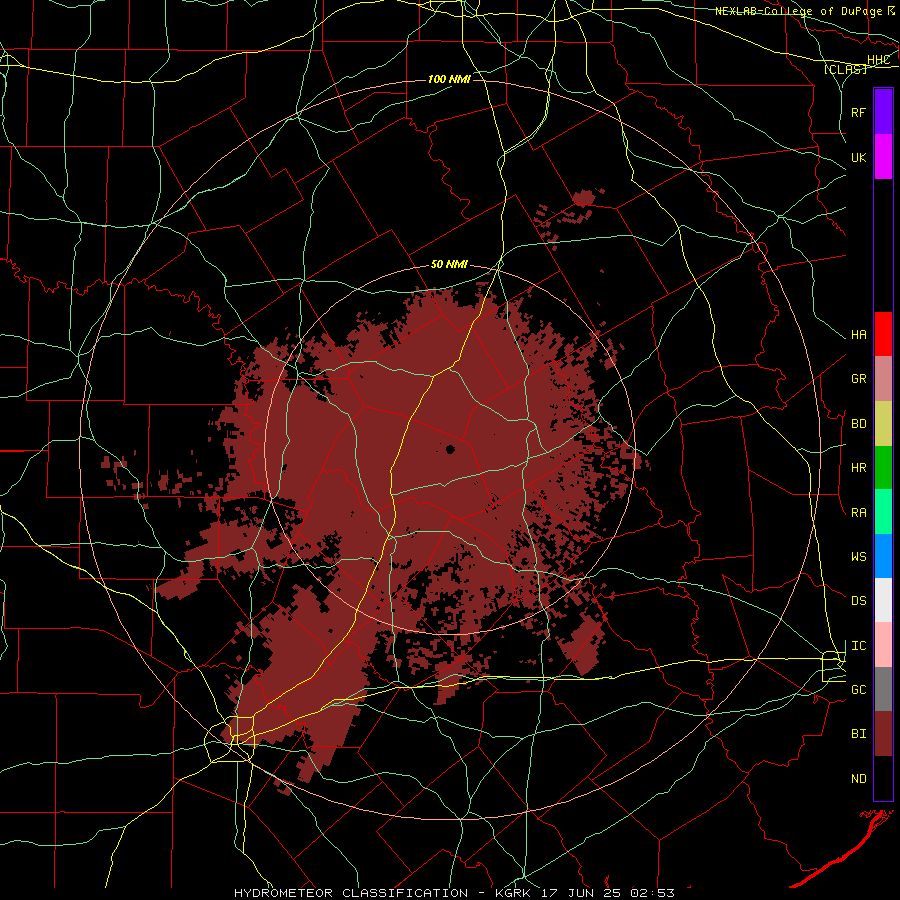900x900 pixels.
Task: Click the 'GR' legend label
Action: [859, 379]
